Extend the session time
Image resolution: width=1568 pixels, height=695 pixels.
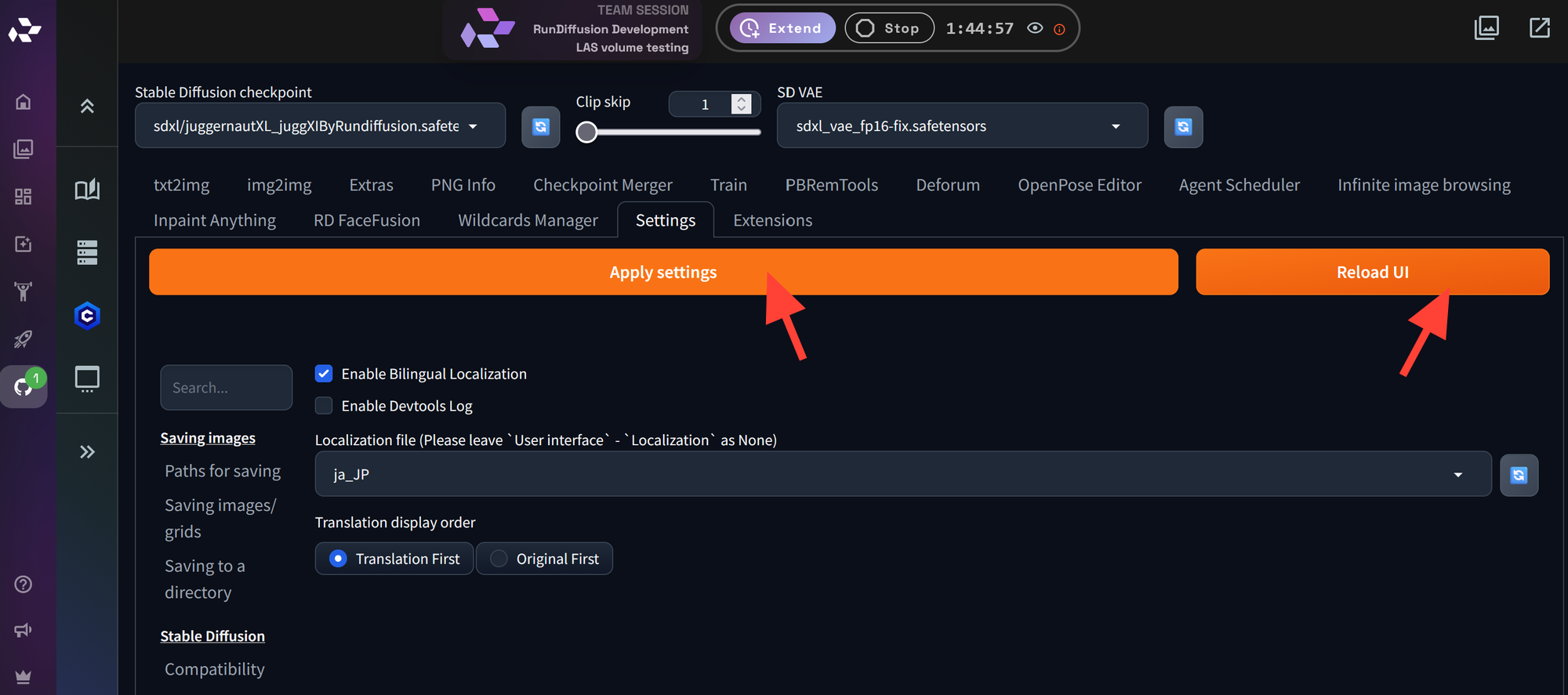point(782,28)
